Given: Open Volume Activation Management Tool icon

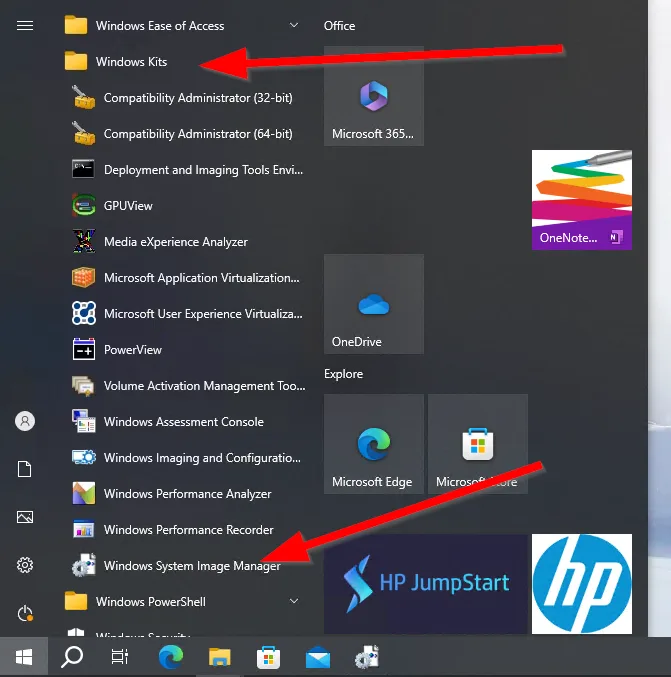Looking at the screenshot, I should coord(83,386).
